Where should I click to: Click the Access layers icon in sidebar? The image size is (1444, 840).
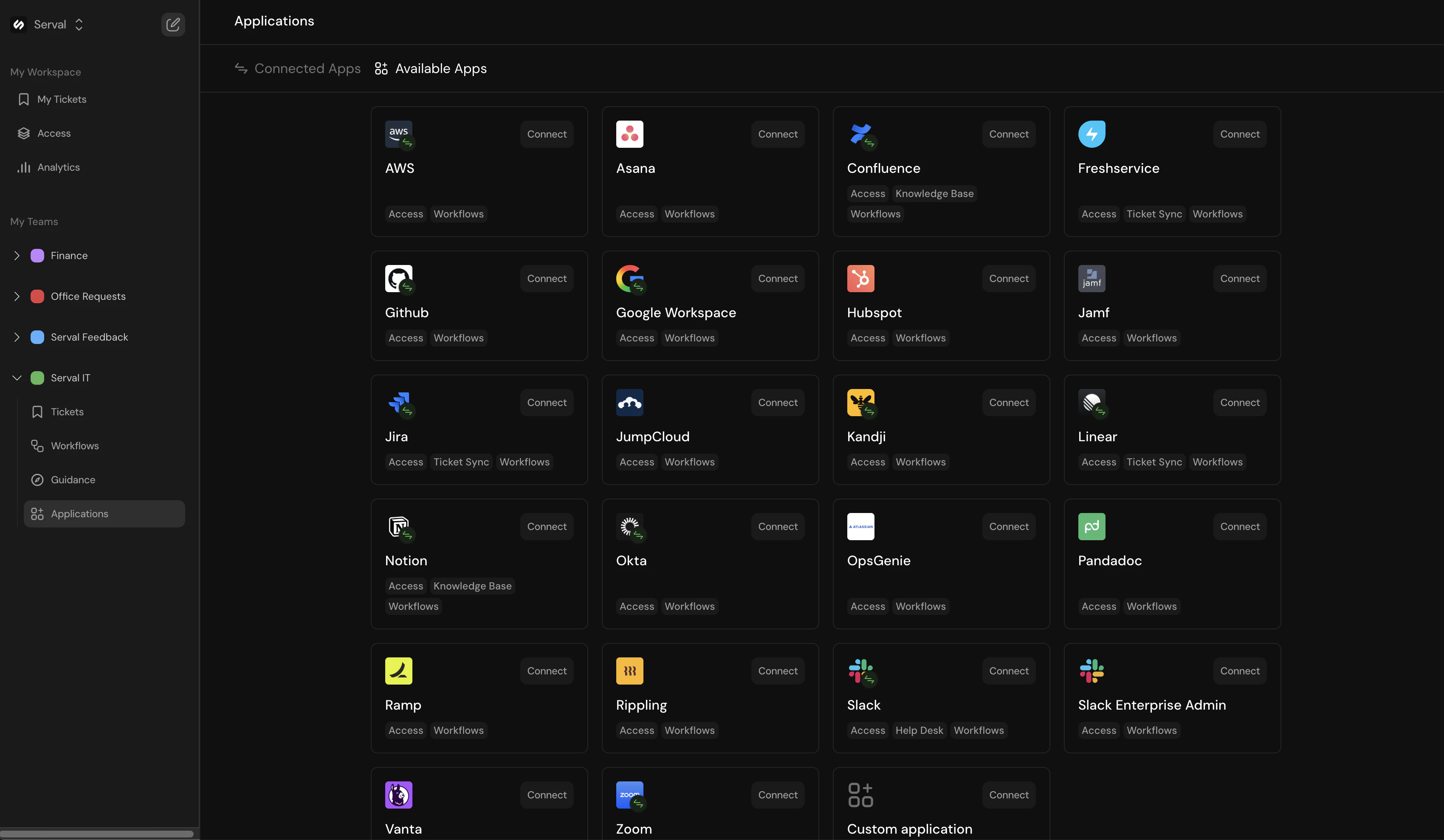(x=23, y=133)
